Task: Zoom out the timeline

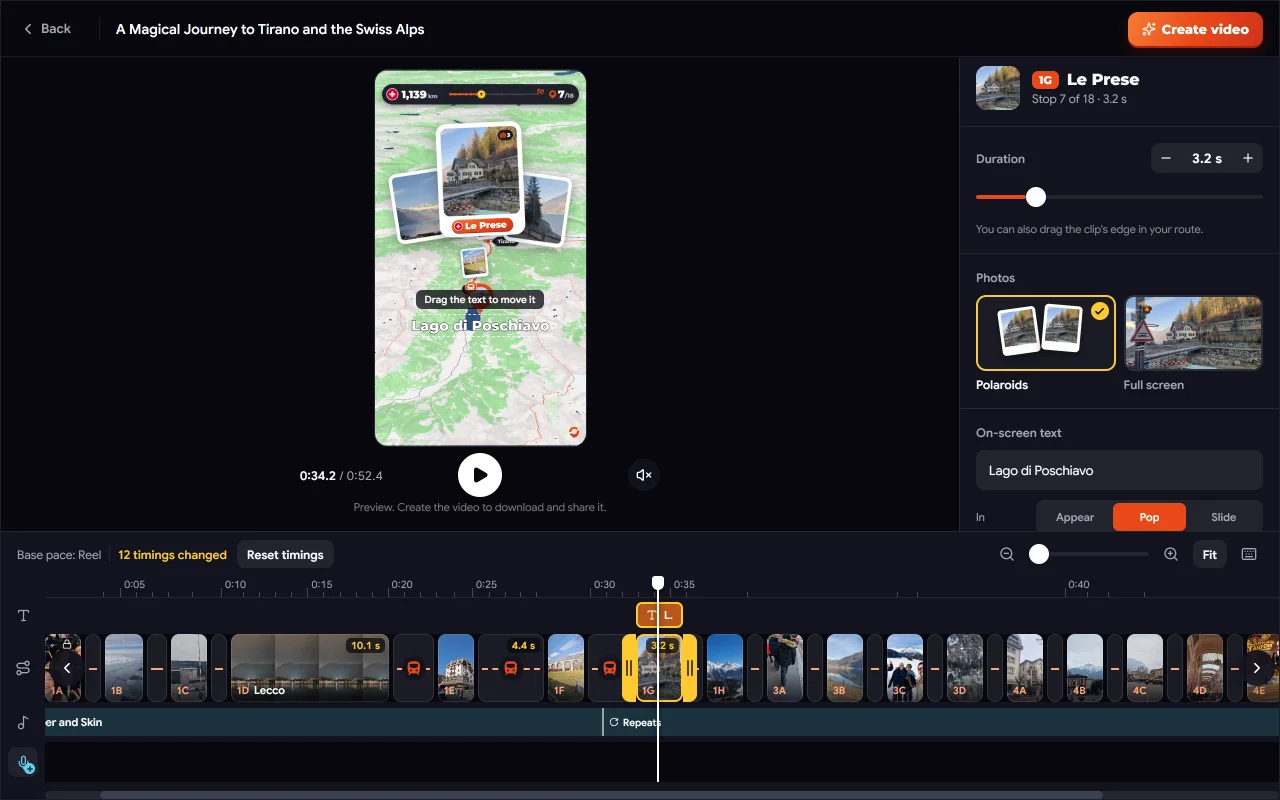Action: click(1007, 554)
